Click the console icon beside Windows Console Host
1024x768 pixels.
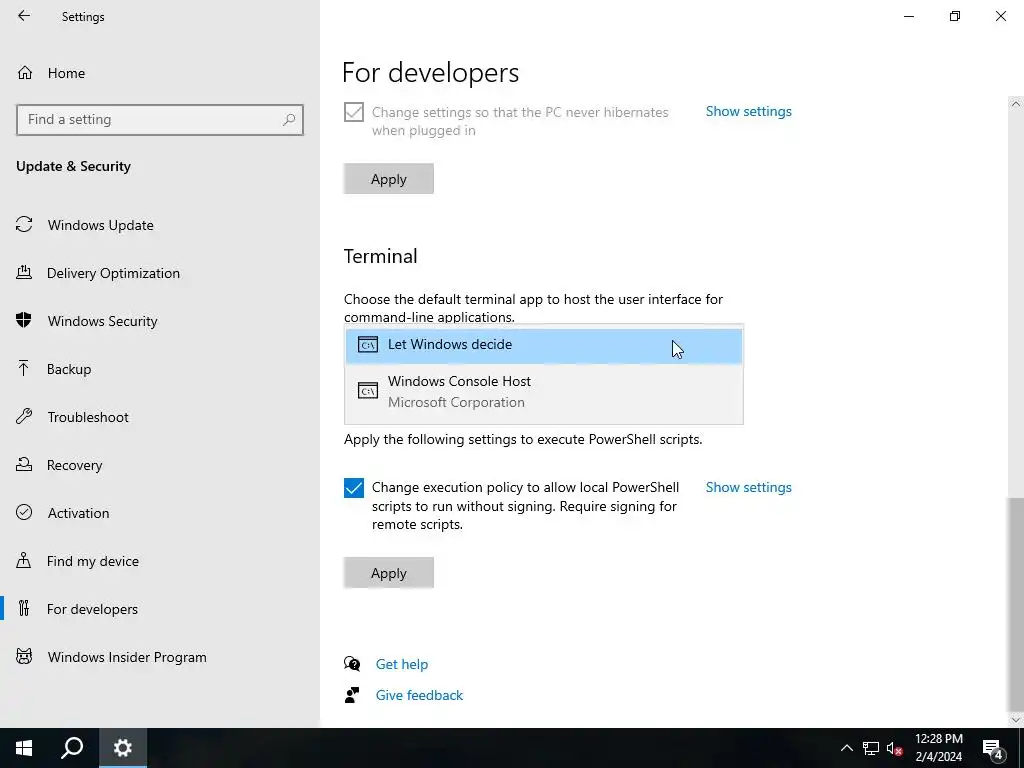pos(368,391)
